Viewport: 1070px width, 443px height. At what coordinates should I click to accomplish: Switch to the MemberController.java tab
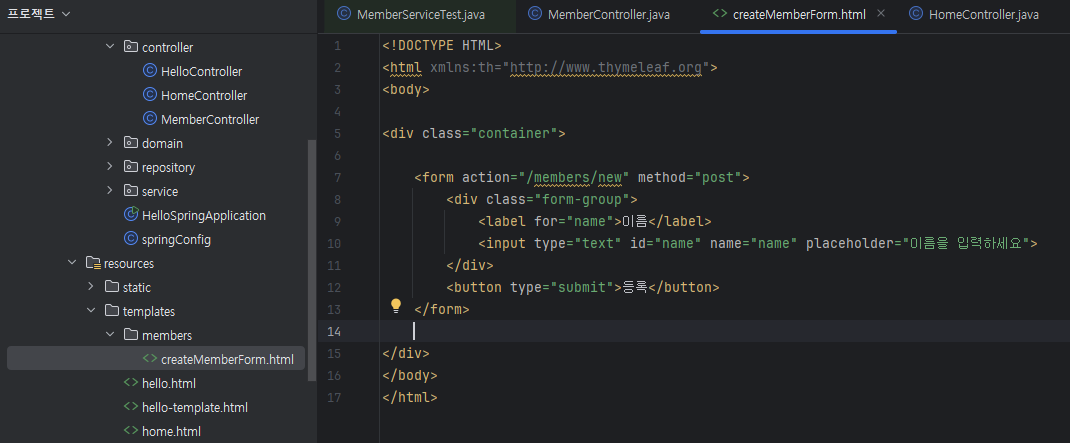[x=609, y=15]
